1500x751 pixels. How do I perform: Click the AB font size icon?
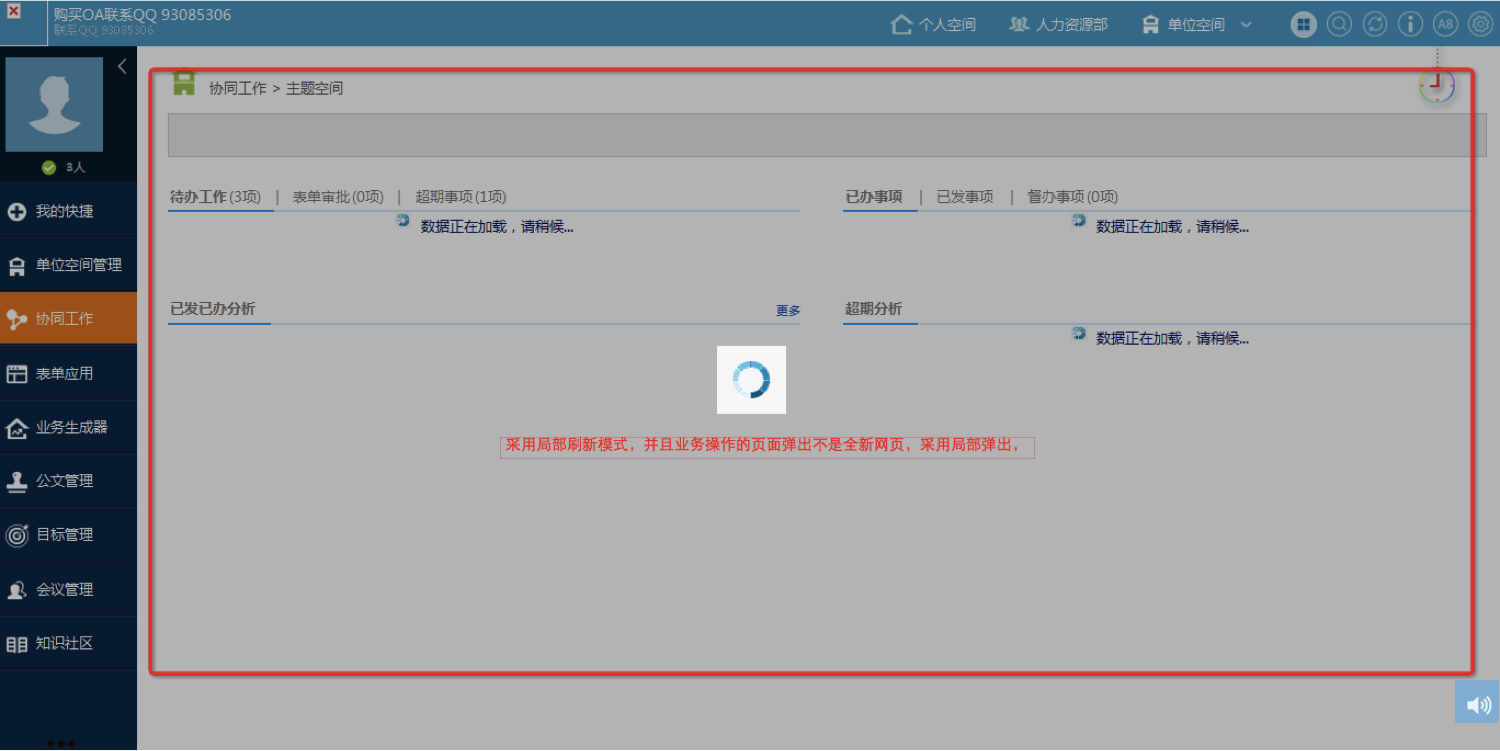1445,25
